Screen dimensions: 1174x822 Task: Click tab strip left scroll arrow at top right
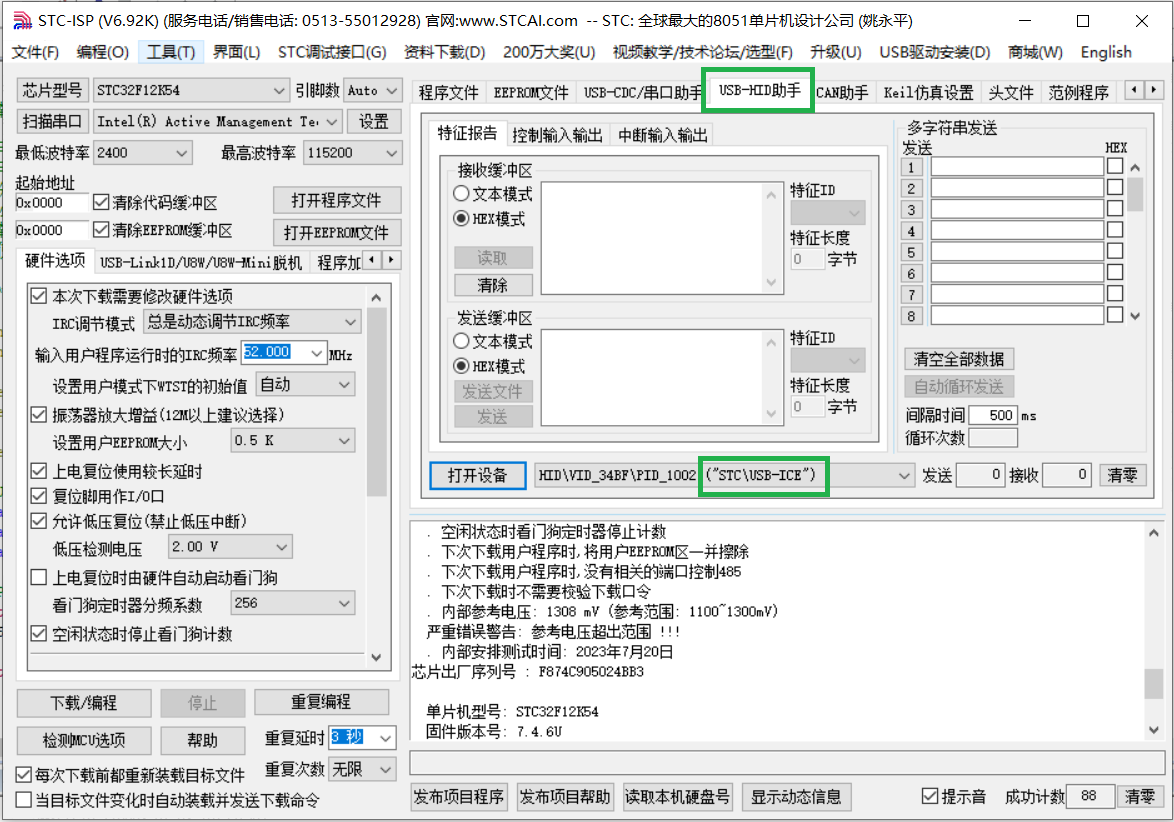1135,90
